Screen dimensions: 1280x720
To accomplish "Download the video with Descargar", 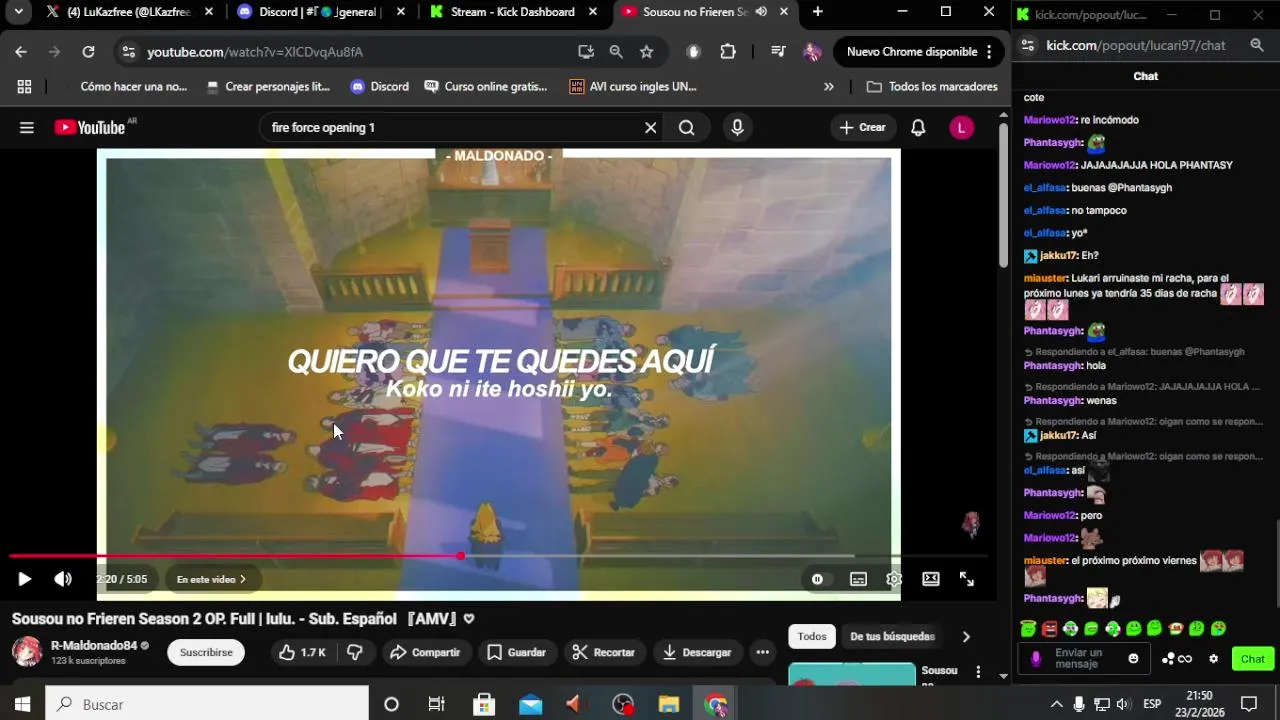I will pos(697,652).
